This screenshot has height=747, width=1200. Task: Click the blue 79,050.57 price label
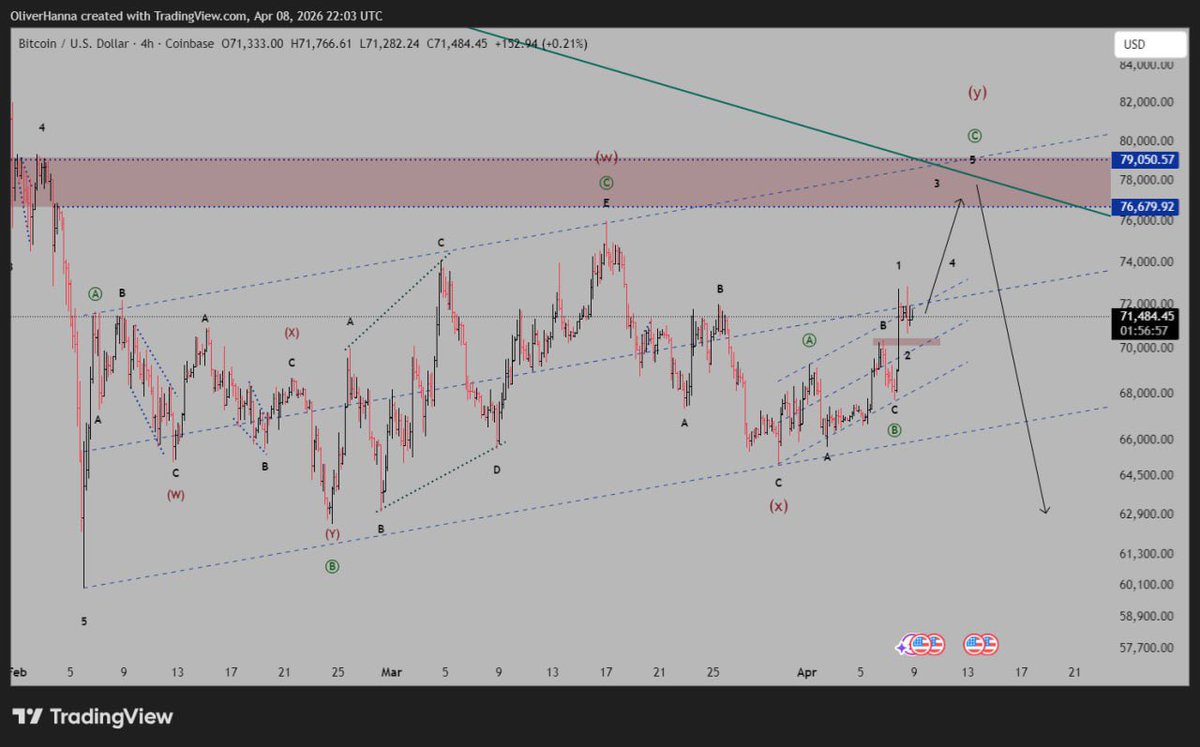click(x=1146, y=158)
